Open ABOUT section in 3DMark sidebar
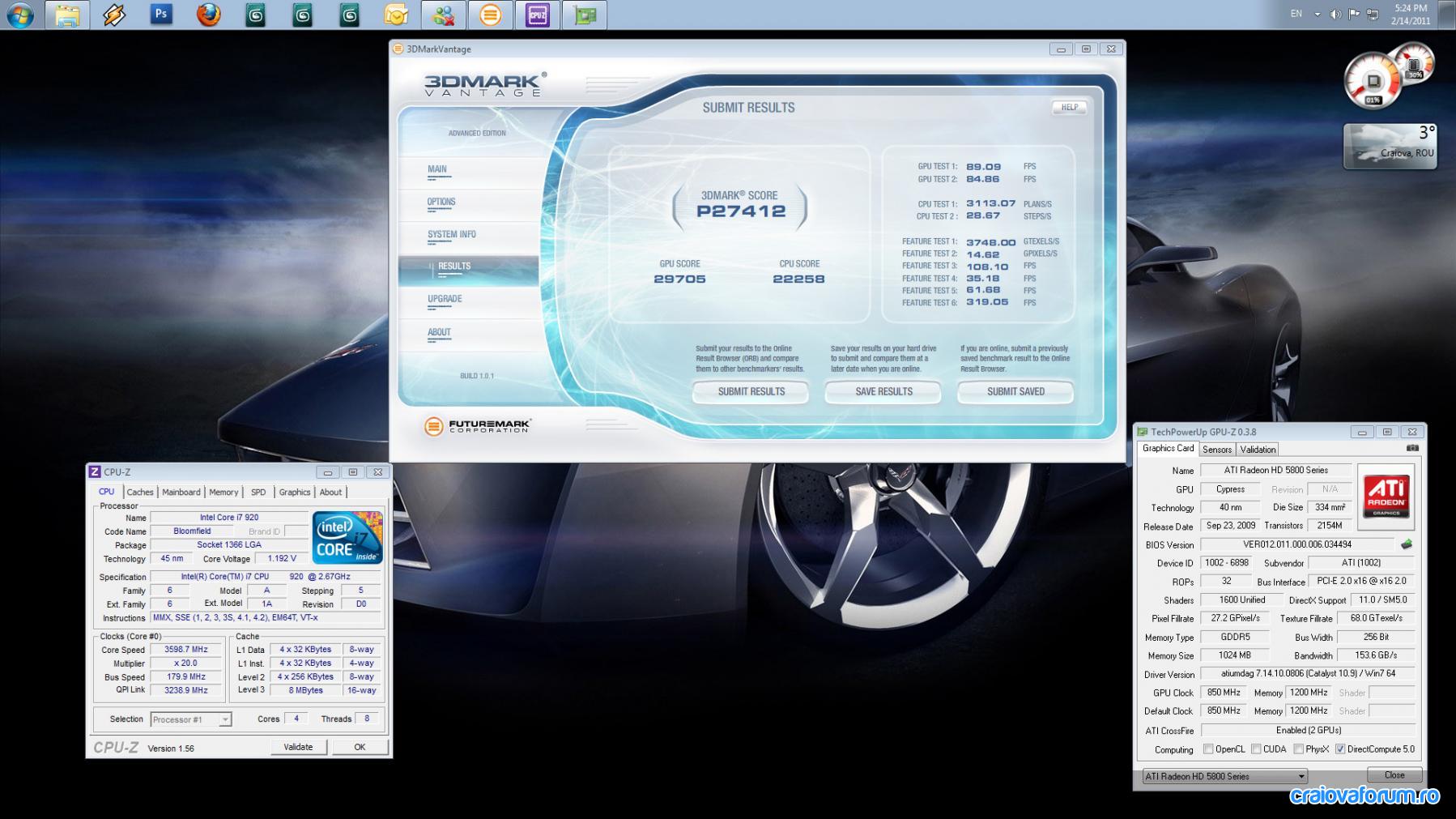 tap(439, 333)
